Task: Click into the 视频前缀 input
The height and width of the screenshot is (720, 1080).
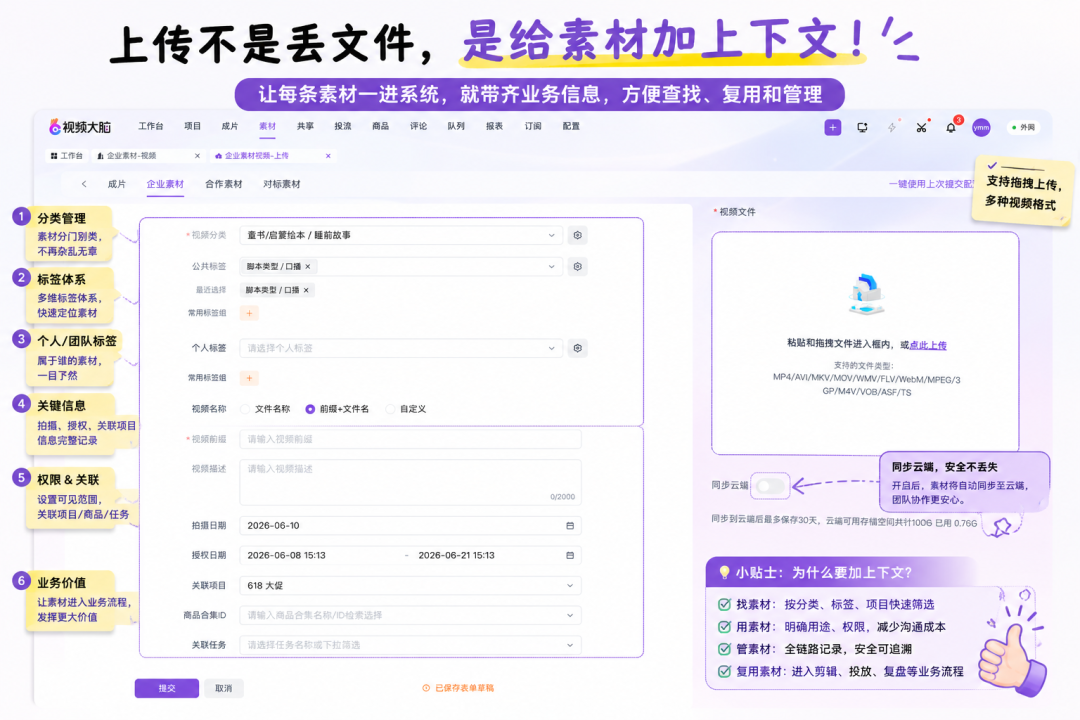Action: point(411,439)
